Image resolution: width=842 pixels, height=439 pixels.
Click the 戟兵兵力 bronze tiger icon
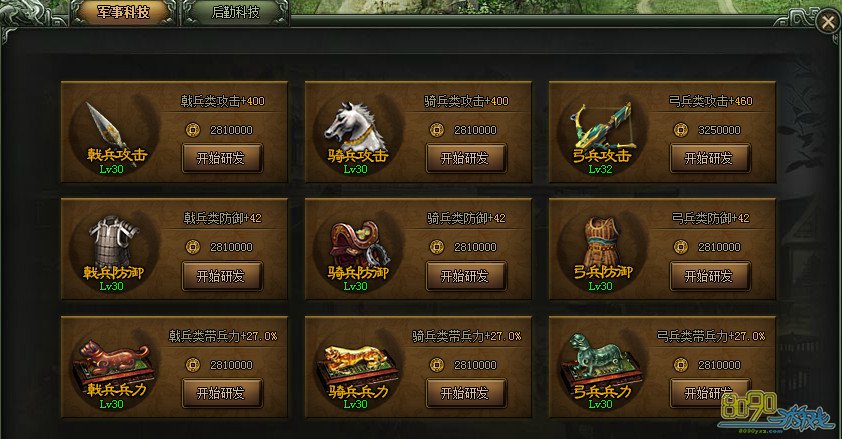pos(113,370)
